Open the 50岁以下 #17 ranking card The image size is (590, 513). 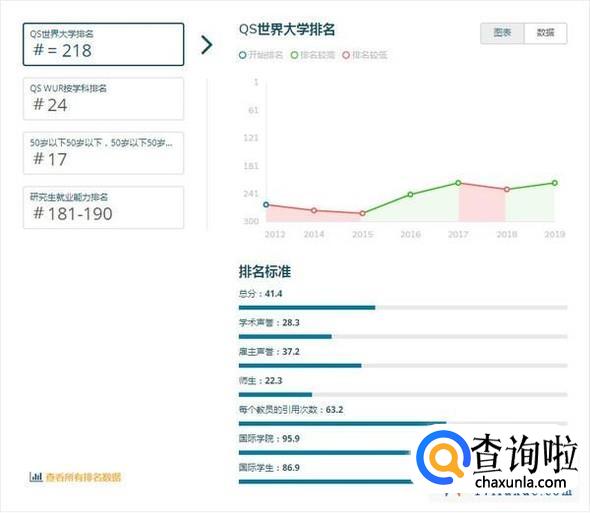[x=103, y=153]
